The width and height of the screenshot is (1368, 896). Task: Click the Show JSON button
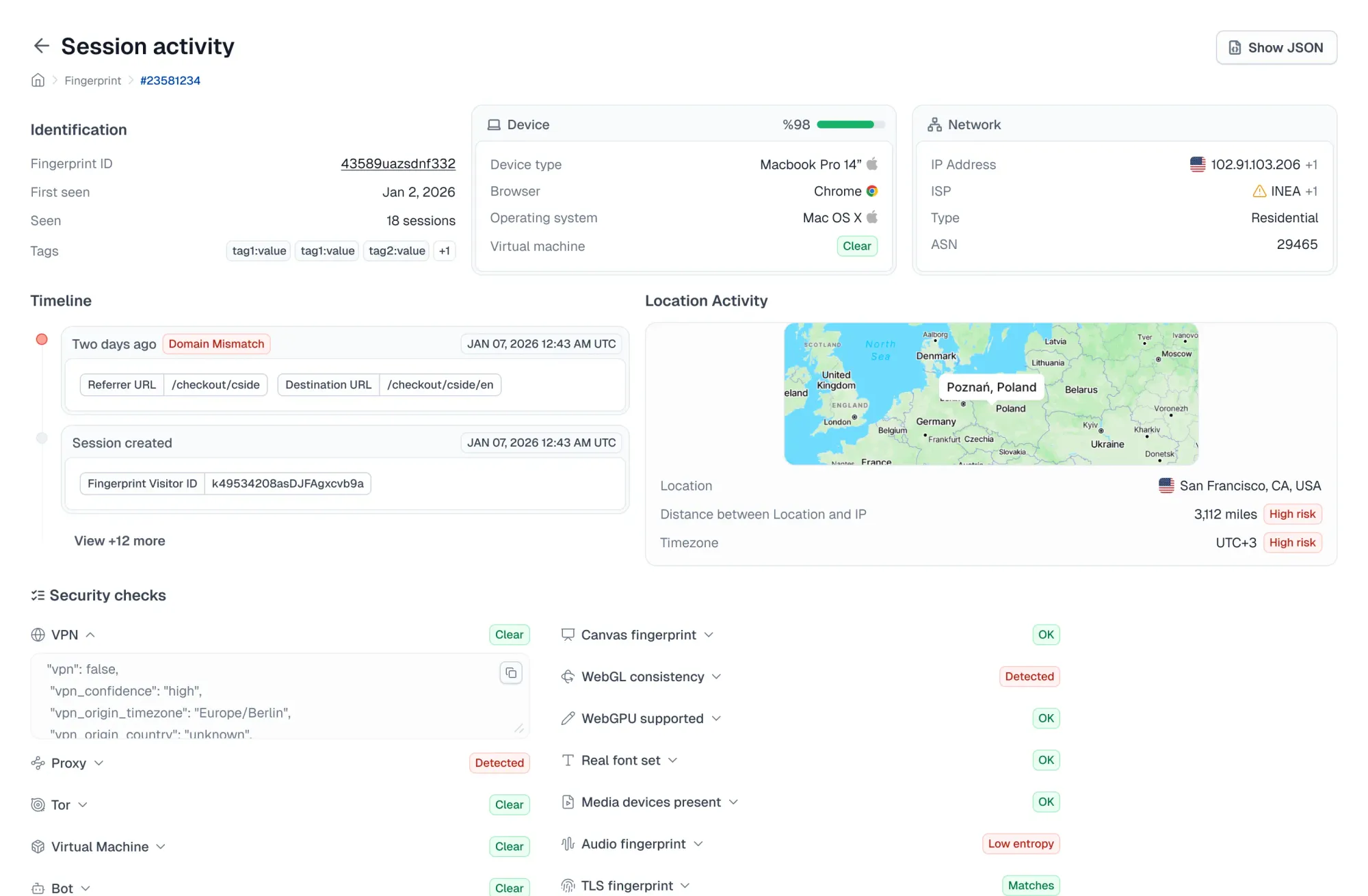1276,47
